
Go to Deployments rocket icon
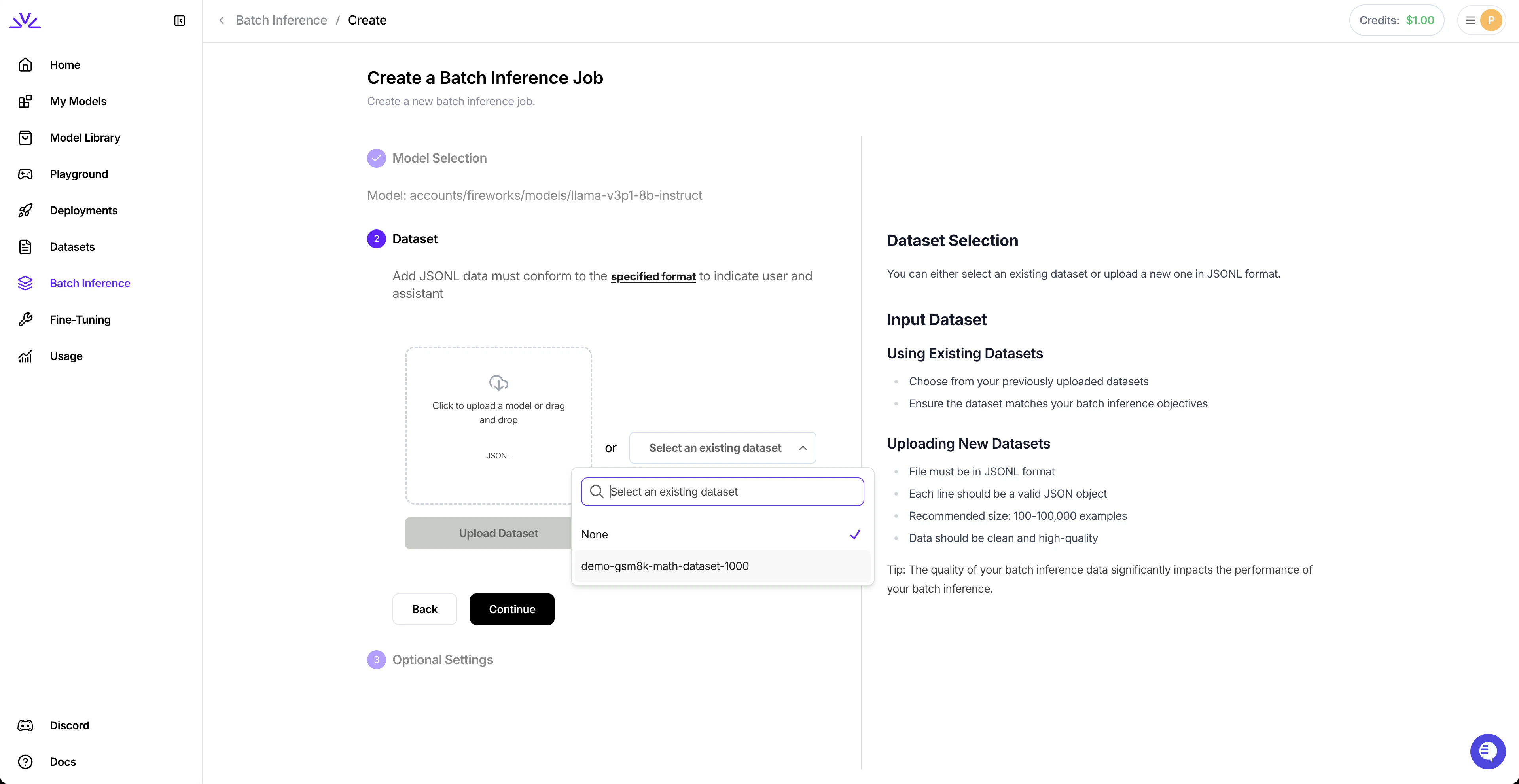[25, 210]
